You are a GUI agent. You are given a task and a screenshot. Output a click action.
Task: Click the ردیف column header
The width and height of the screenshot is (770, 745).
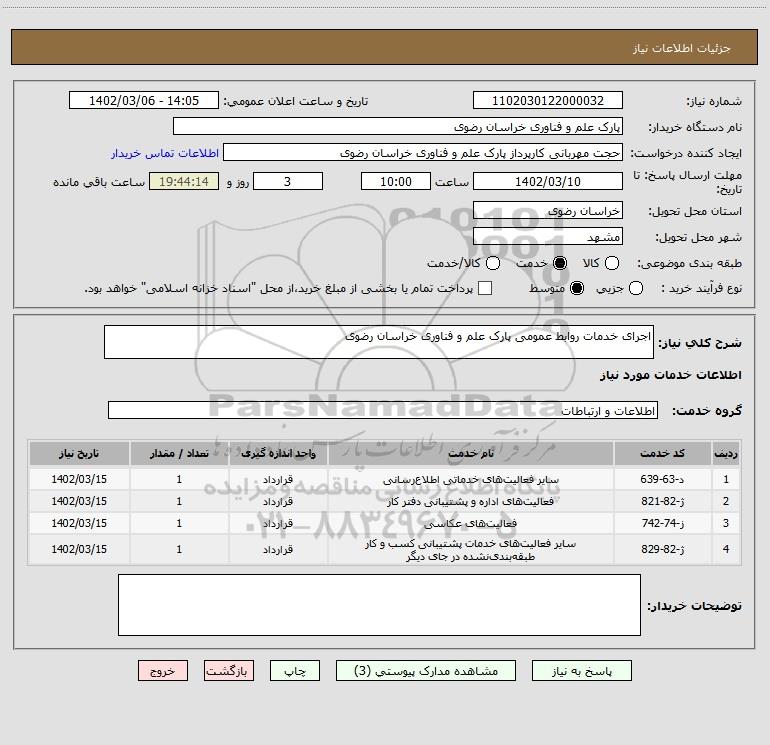[x=726, y=453]
